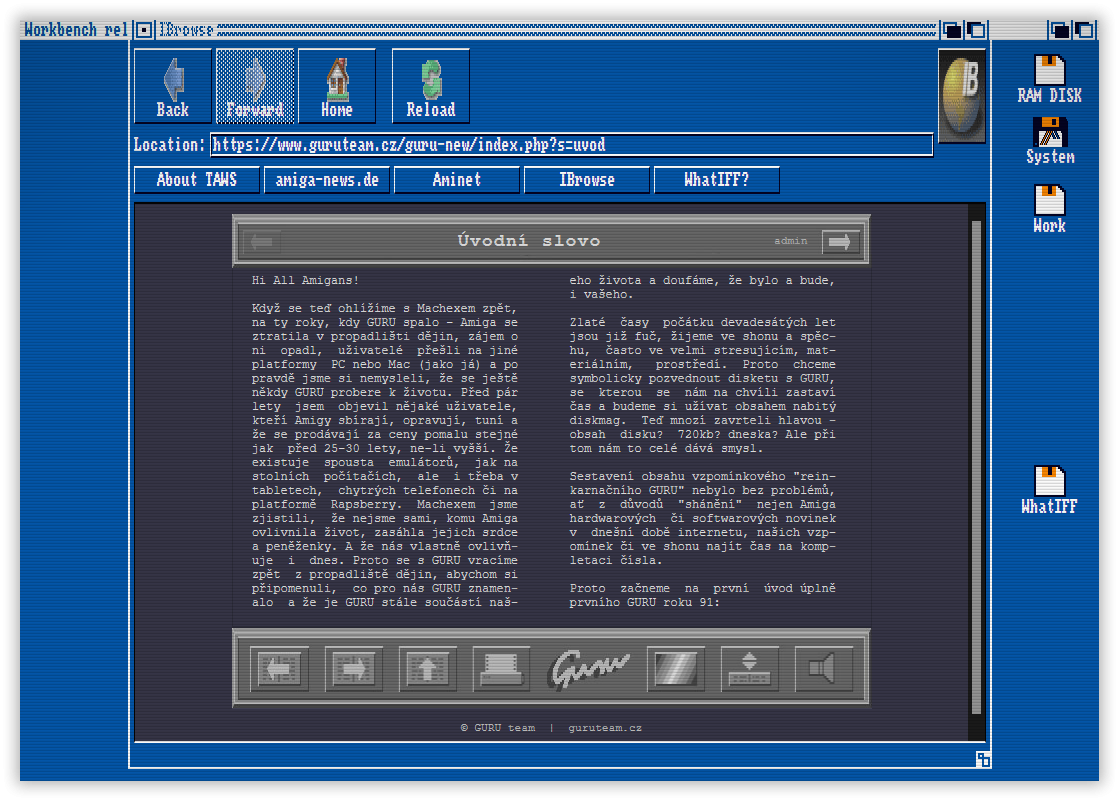1119x801 pixels.
Task: Open the Aminet bookmark
Action: coord(457,180)
